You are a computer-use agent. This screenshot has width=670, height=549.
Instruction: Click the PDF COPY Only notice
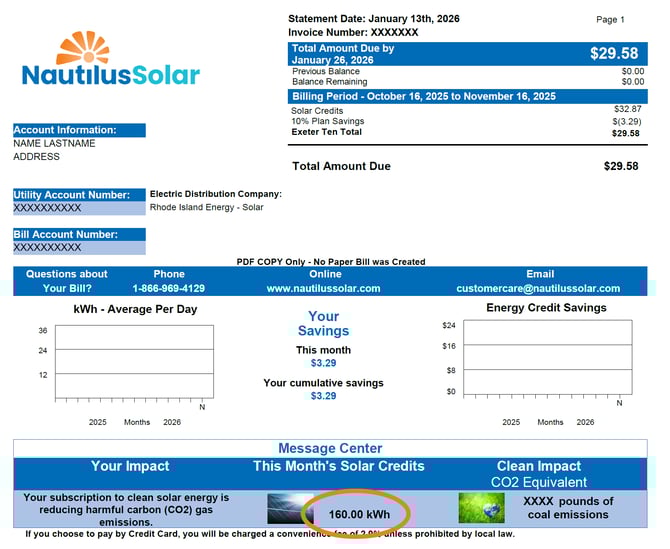click(331, 262)
